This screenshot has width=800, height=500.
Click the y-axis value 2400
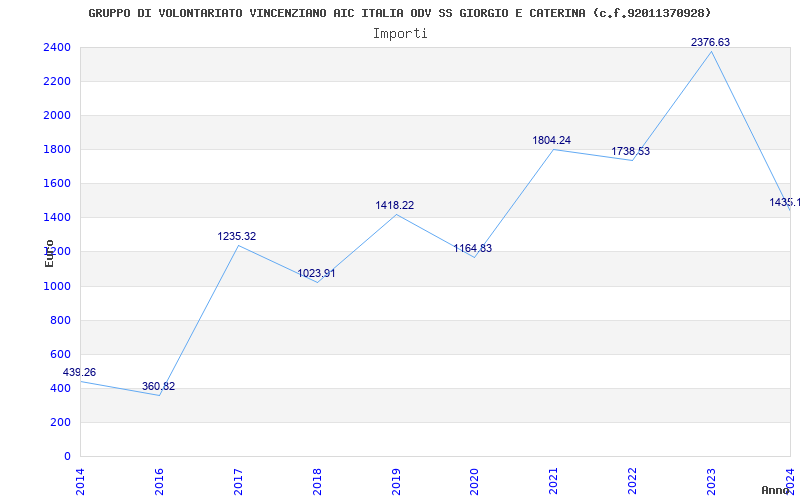[57, 47]
